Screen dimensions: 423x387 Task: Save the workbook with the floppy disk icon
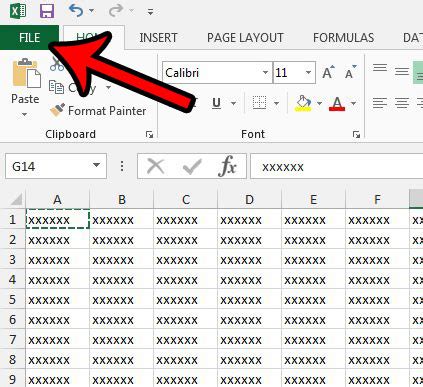[x=47, y=11]
